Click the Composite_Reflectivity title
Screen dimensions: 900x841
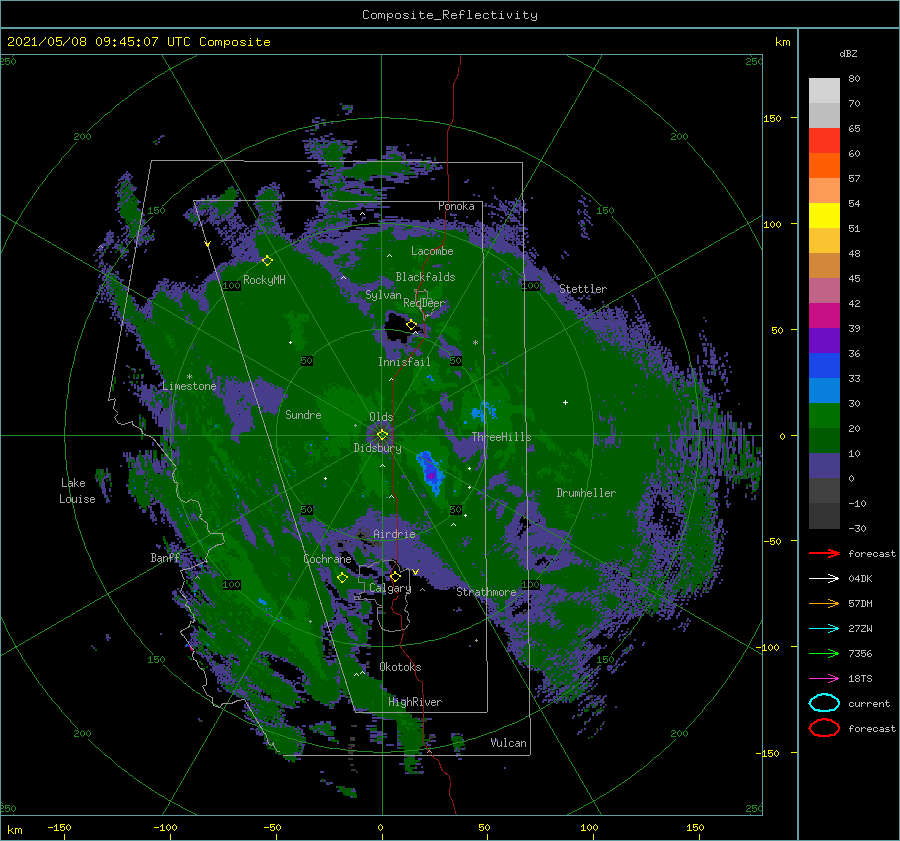tap(449, 15)
